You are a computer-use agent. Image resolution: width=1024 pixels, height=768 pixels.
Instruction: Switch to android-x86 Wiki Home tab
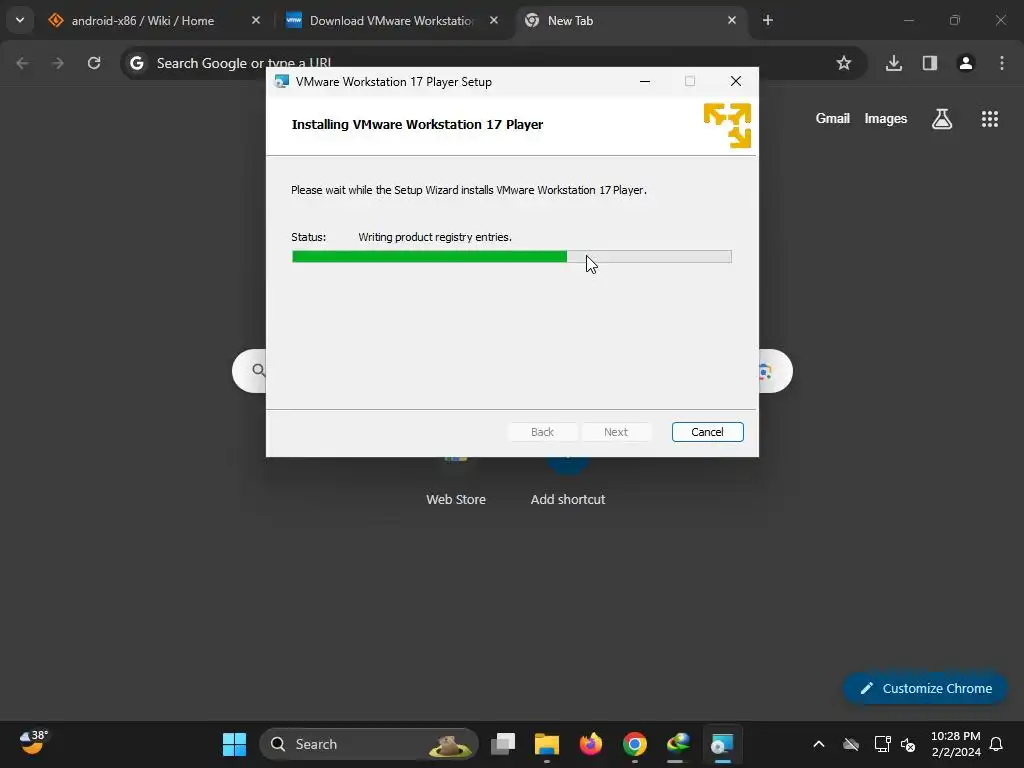coord(142,21)
